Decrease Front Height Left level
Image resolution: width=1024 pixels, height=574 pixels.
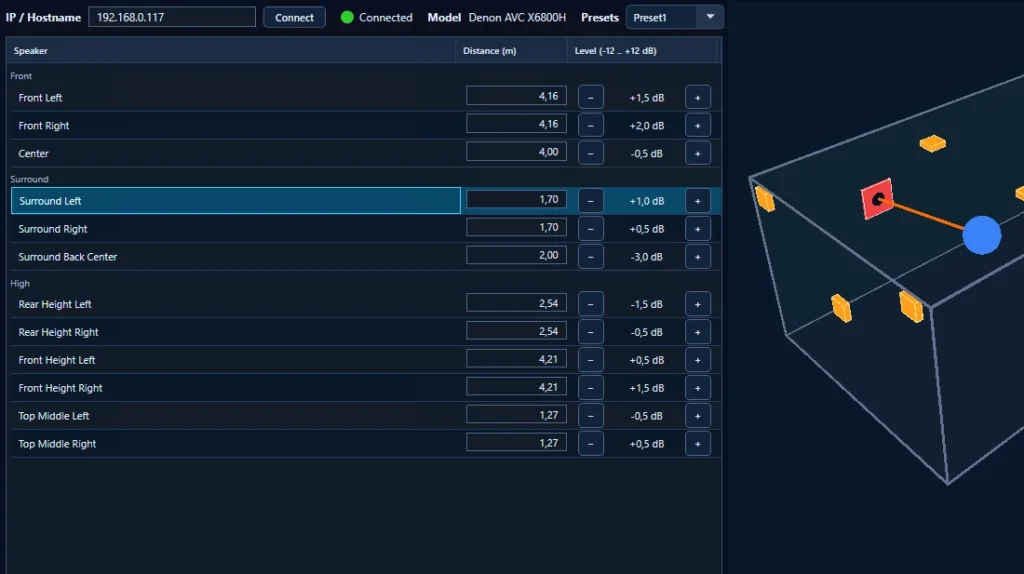point(590,360)
